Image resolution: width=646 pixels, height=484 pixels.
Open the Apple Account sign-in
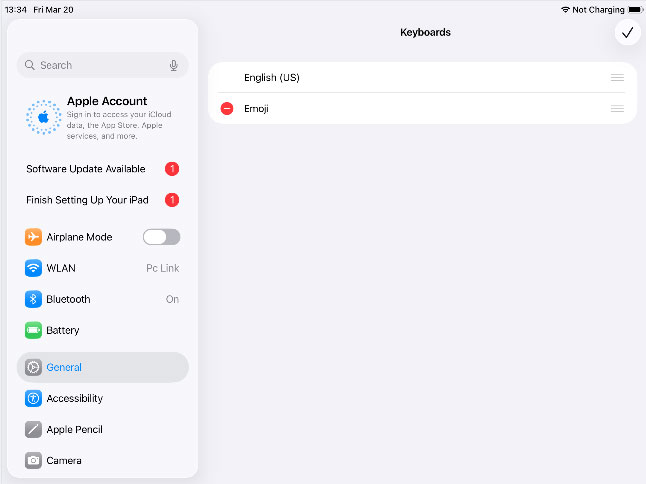pos(103,118)
